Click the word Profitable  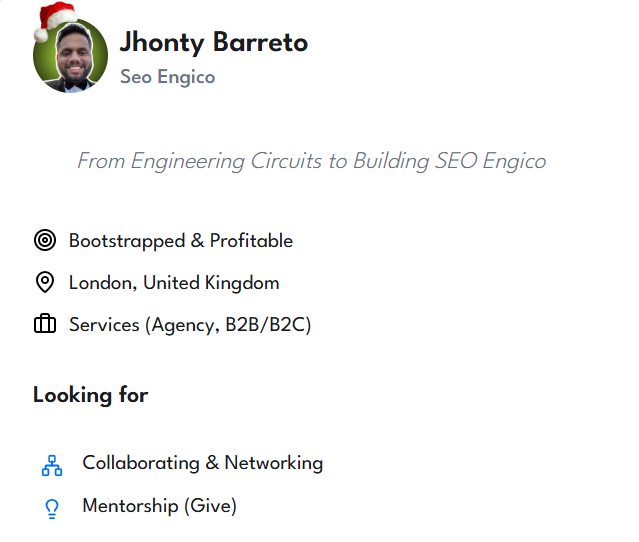[x=251, y=241]
